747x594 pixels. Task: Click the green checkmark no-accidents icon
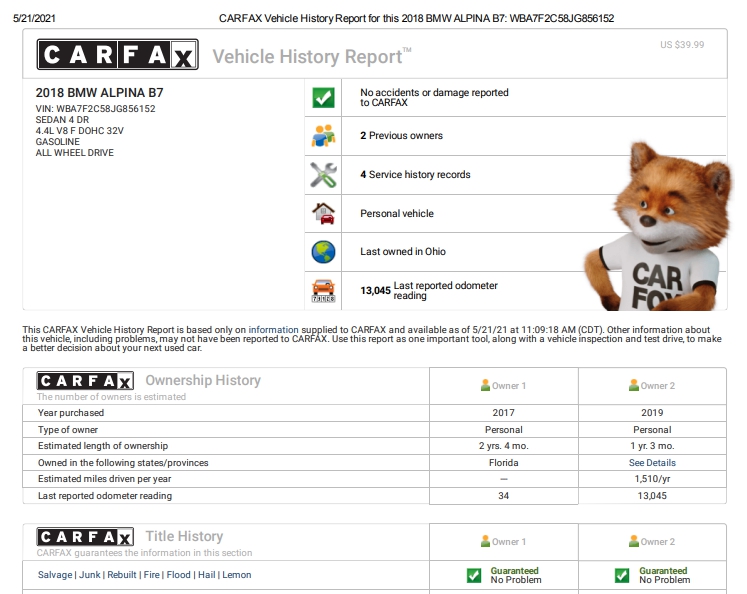323,98
